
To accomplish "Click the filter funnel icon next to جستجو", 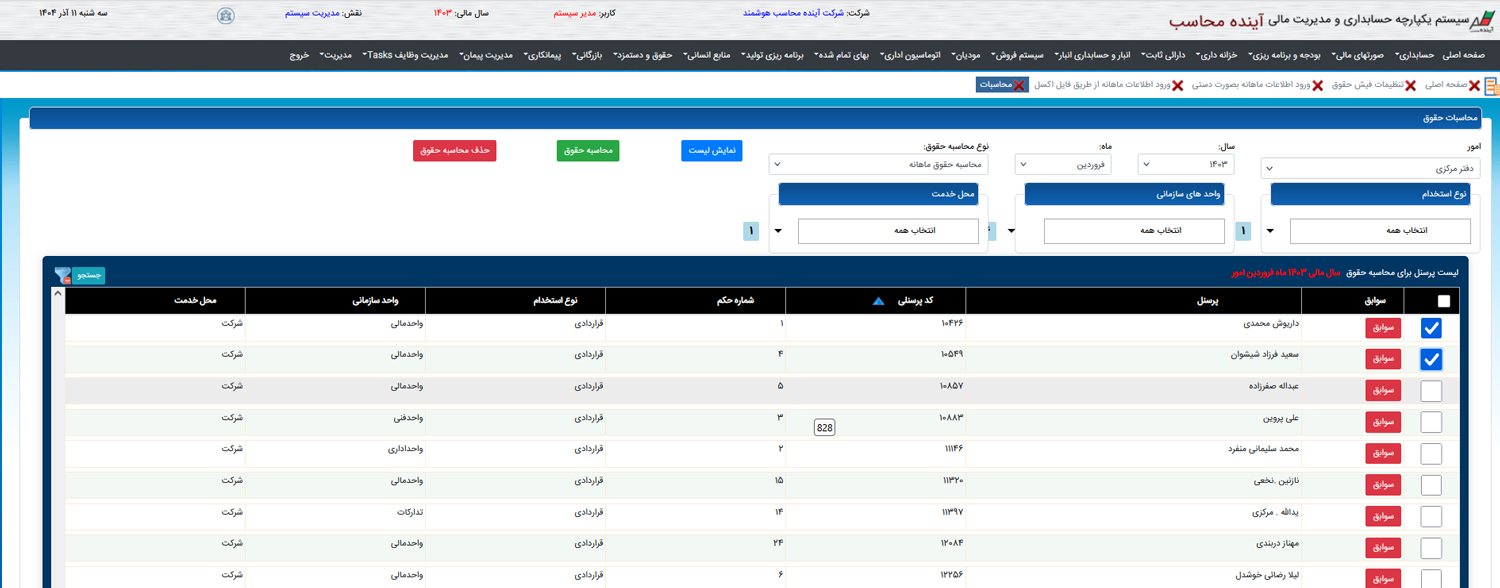I will tap(62, 275).
